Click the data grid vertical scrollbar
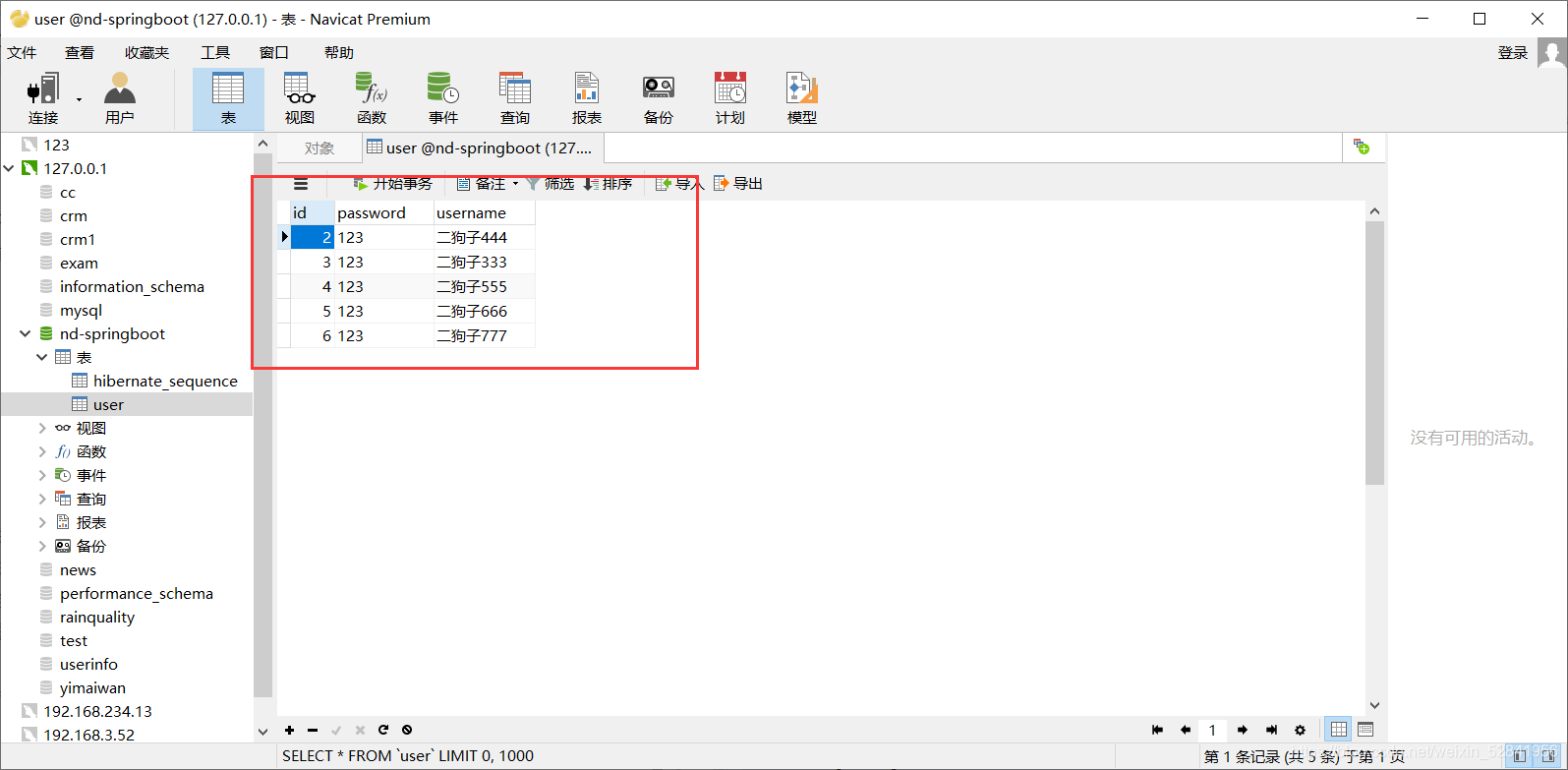This screenshot has height=770, width=1568. (x=1374, y=354)
